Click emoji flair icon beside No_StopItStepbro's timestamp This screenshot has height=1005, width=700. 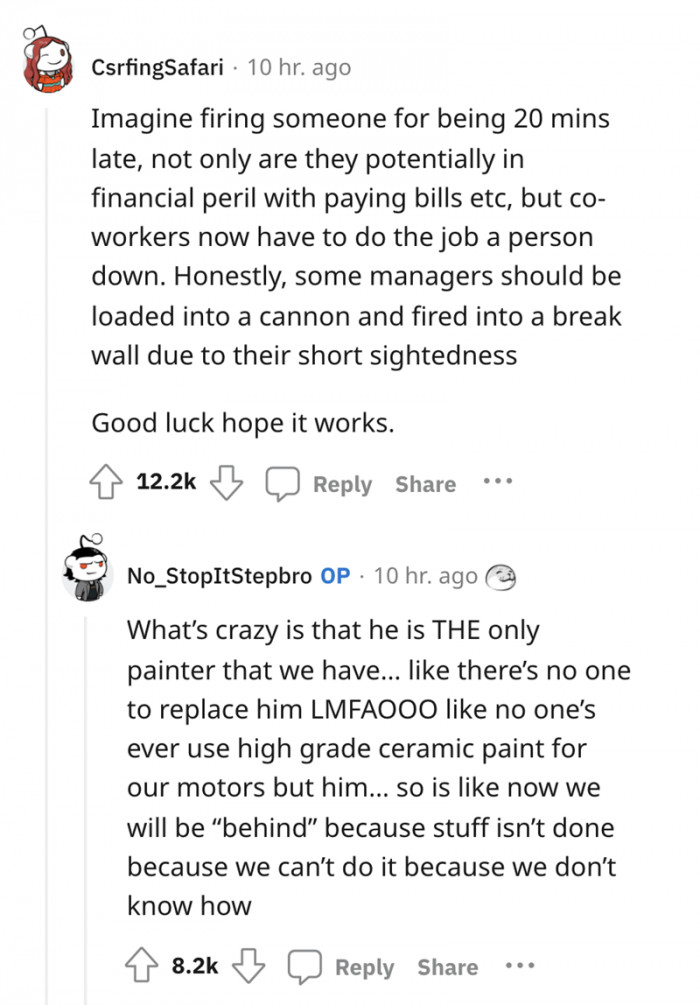tap(499, 577)
